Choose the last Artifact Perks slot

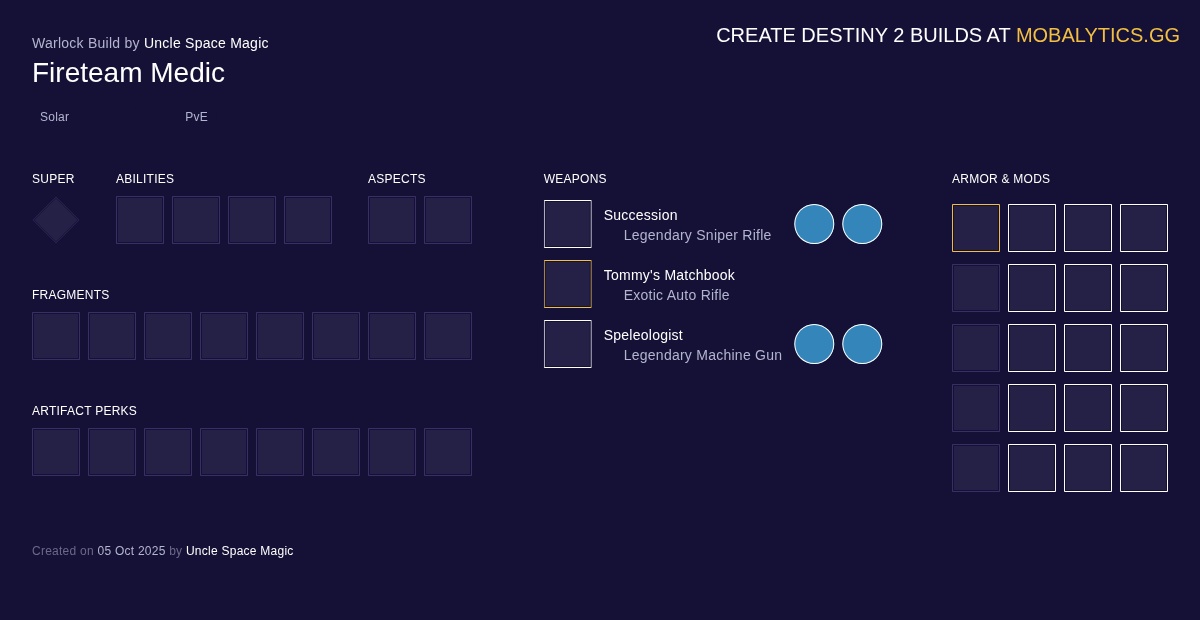coord(448,452)
